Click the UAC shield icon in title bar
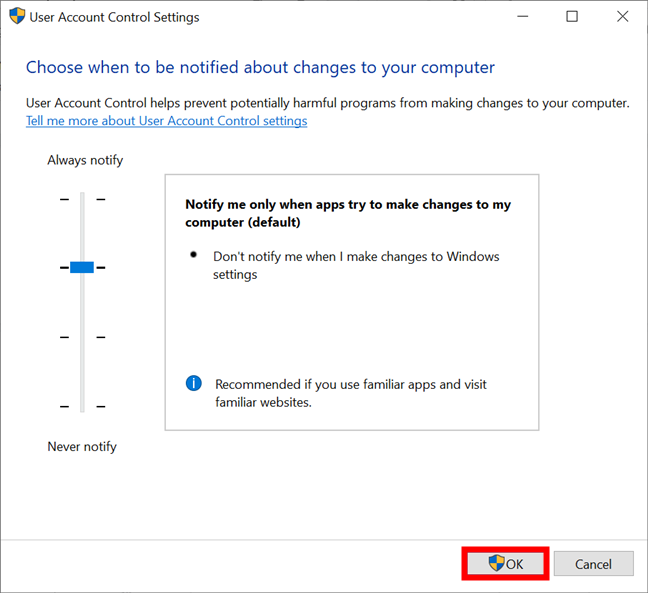The height and width of the screenshot is (593, 648). point(17,16)
